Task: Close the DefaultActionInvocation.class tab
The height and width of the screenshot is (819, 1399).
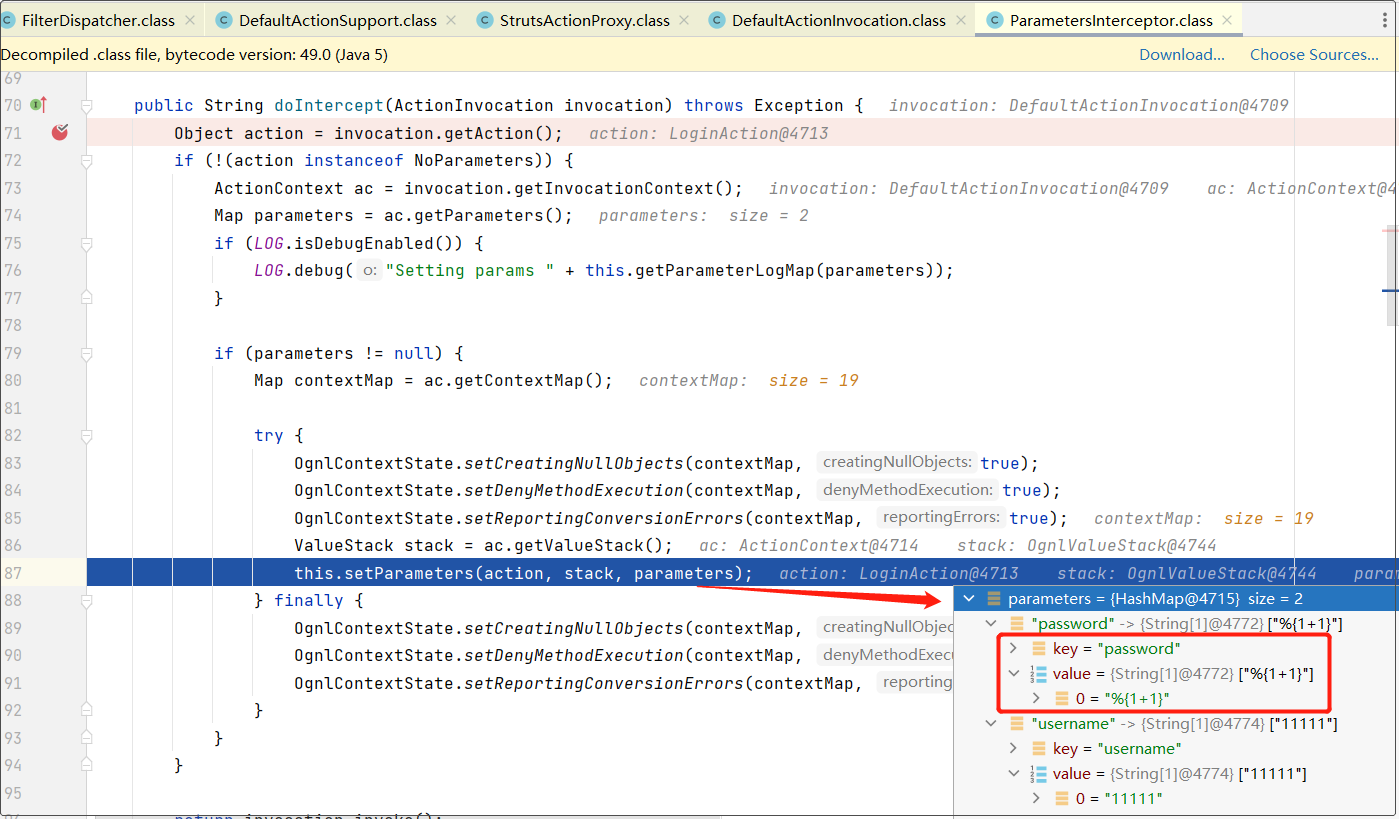Action: 961,20
